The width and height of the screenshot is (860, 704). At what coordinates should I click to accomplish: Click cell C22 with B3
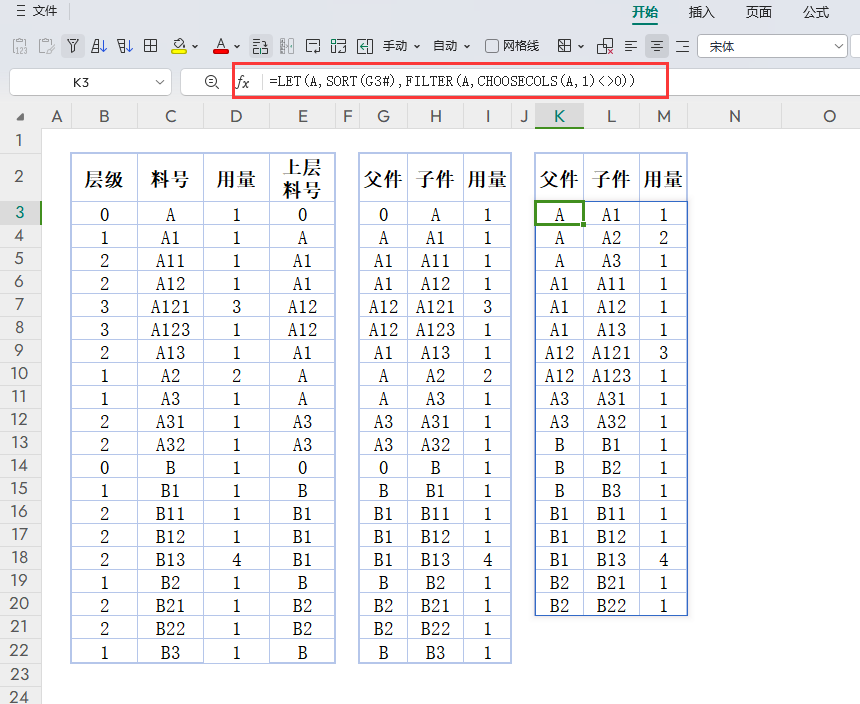coord(171,652)
